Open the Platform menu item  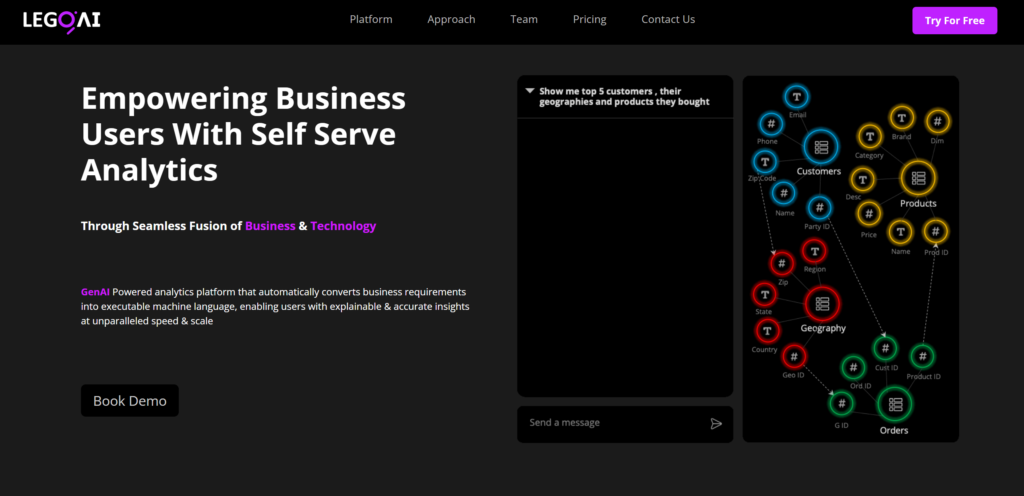click(371, 19)
